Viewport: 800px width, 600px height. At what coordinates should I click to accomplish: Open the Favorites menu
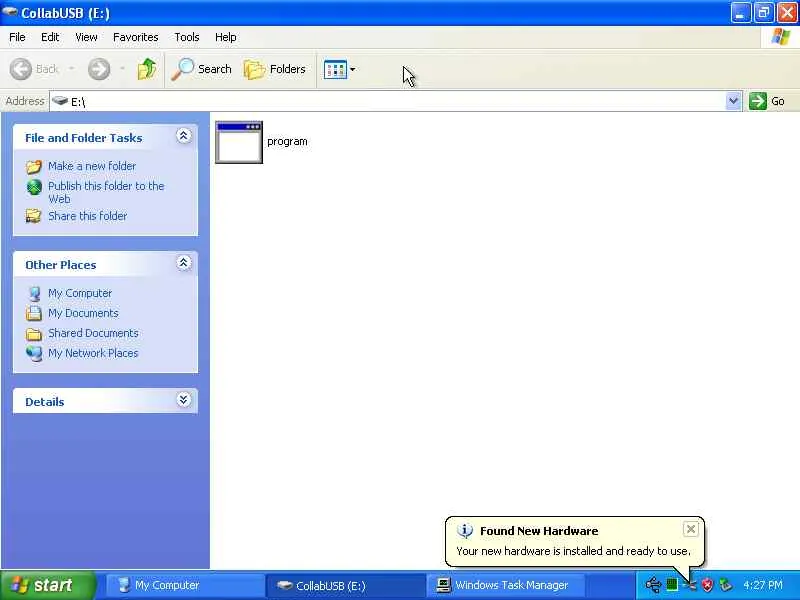click(x=136, y=37)
